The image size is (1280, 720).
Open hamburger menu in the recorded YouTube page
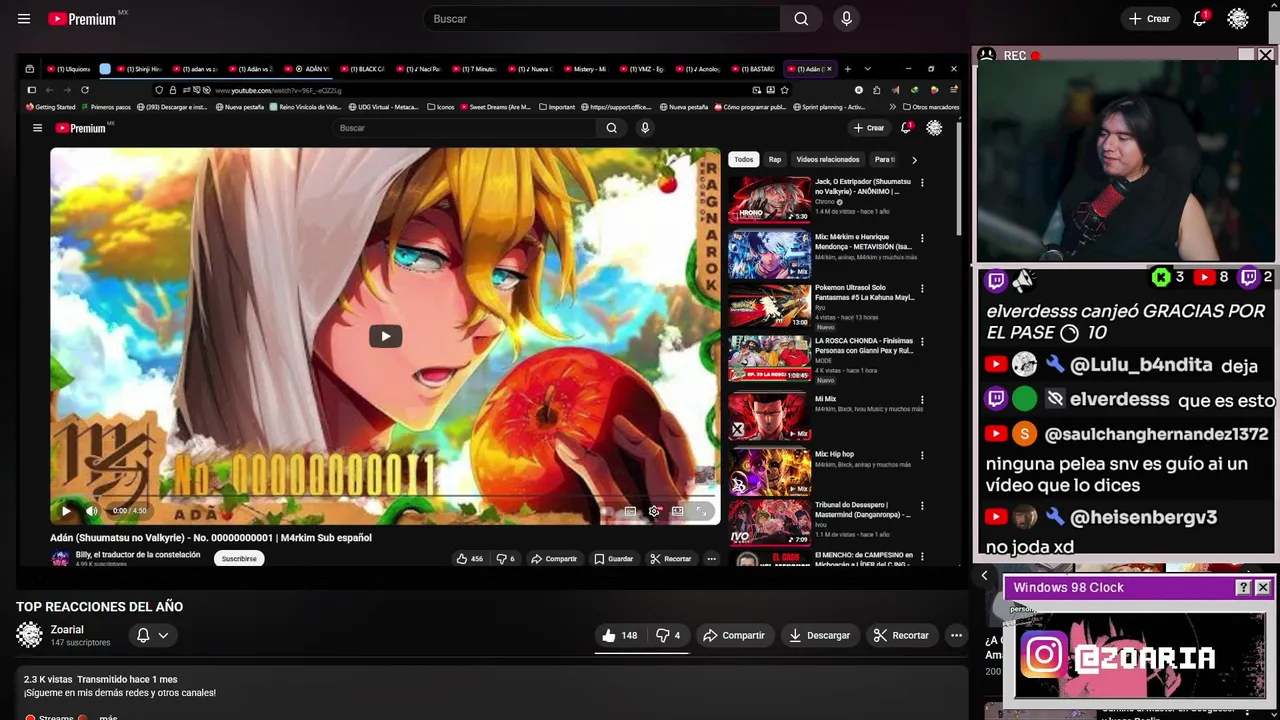[x=37, y=128]
